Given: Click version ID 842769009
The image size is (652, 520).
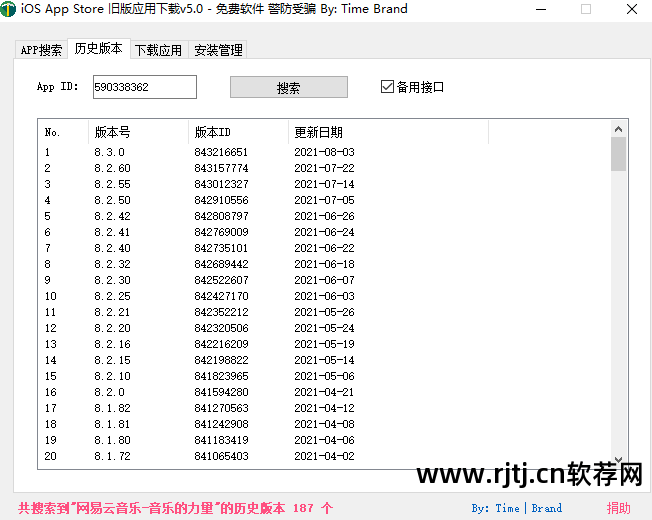Looking at the screenshot, I should tap(221, 232).
